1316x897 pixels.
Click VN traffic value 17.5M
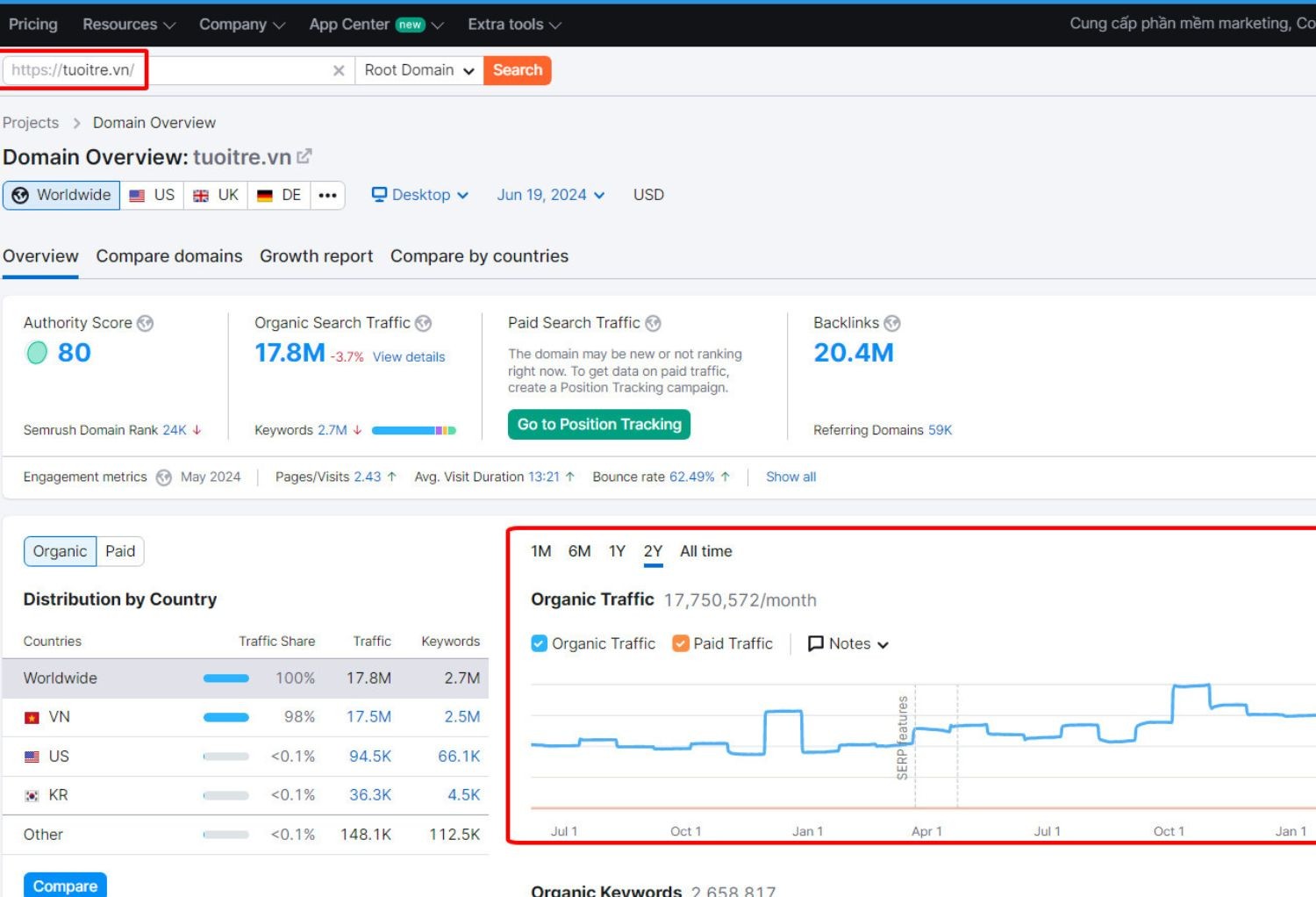(368, 717)
